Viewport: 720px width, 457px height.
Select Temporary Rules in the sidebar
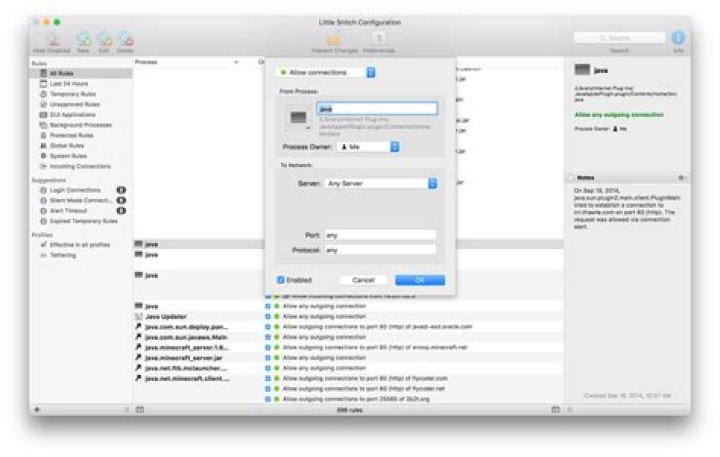73,94
